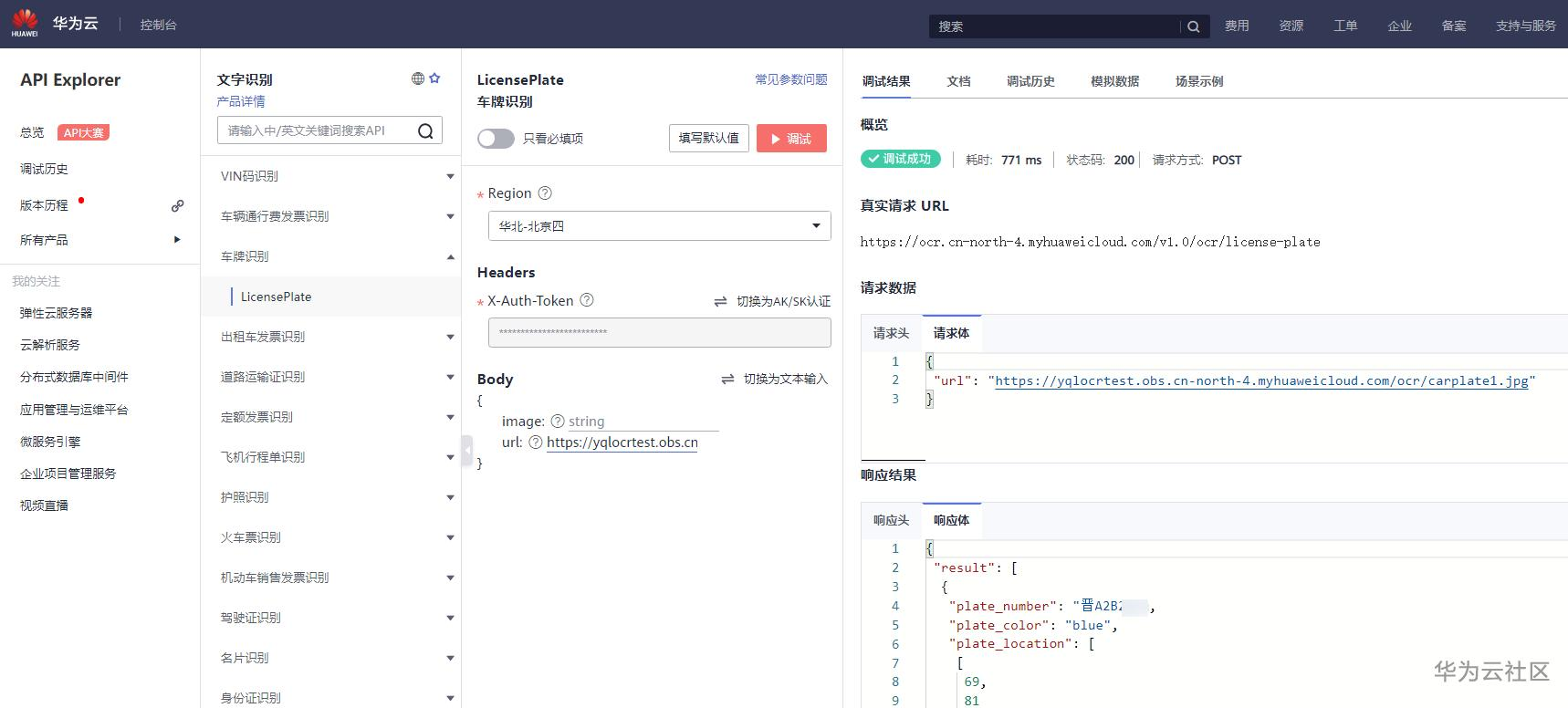The image size is (1568, 708).
Task: Click the swap icon for AK/SK authentication
Action: 721,301
